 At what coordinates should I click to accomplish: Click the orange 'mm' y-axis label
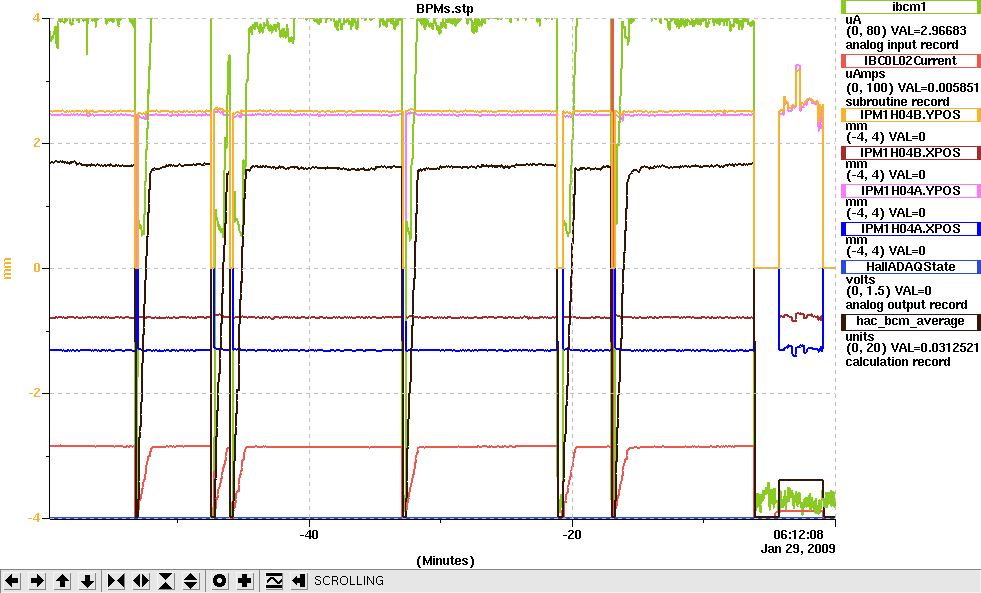(8, 268)
